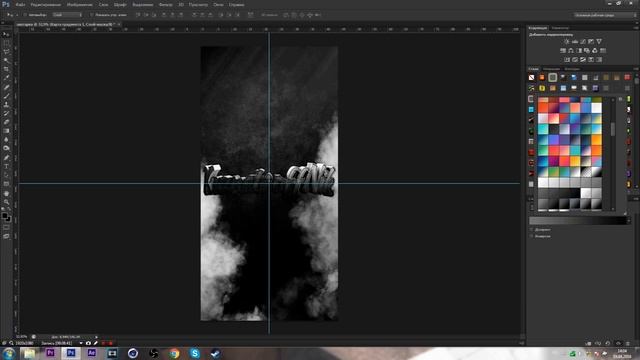This screenshot has height=360, width=640.
Task: Select the Gradient tool
Action: pos(6,131)
